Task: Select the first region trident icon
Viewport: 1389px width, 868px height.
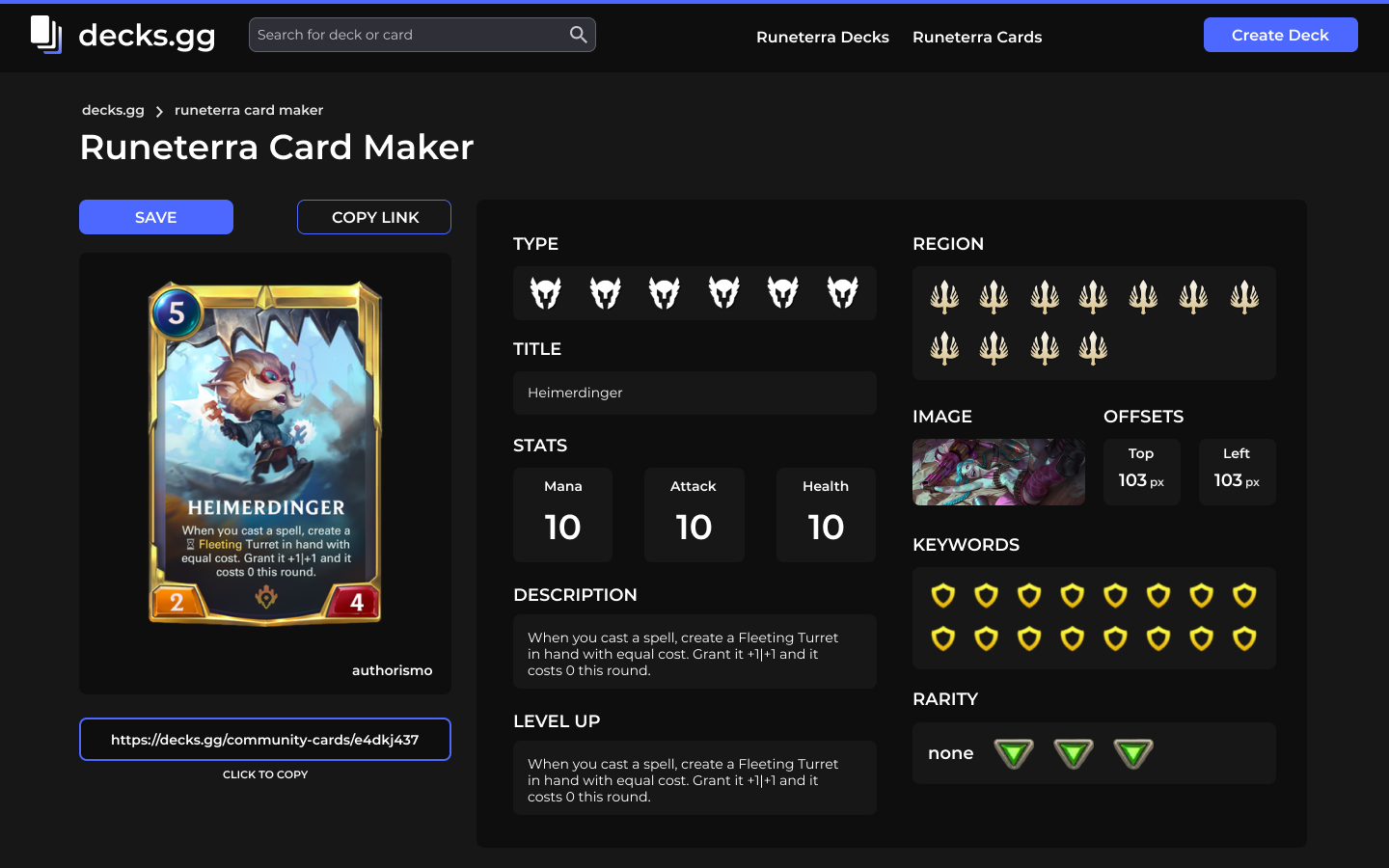Action: pos(944,297)
